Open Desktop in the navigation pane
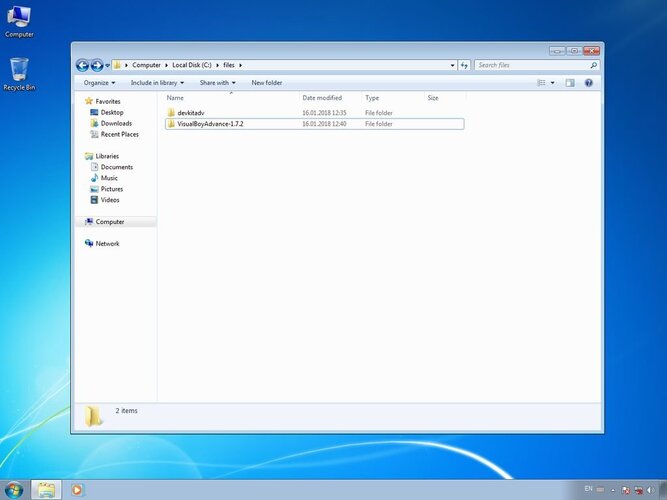The width and height of the screenshot is (667, 500). point(112,112)
